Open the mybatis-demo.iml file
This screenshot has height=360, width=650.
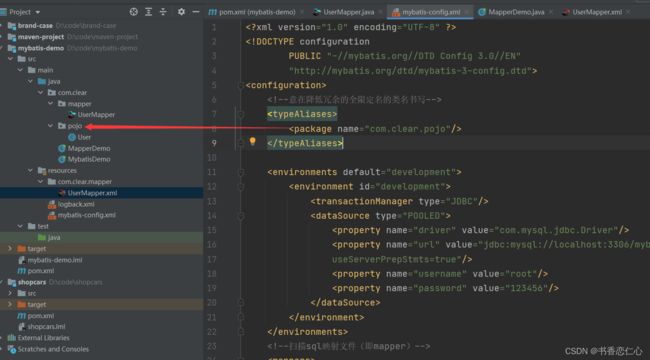55,260
